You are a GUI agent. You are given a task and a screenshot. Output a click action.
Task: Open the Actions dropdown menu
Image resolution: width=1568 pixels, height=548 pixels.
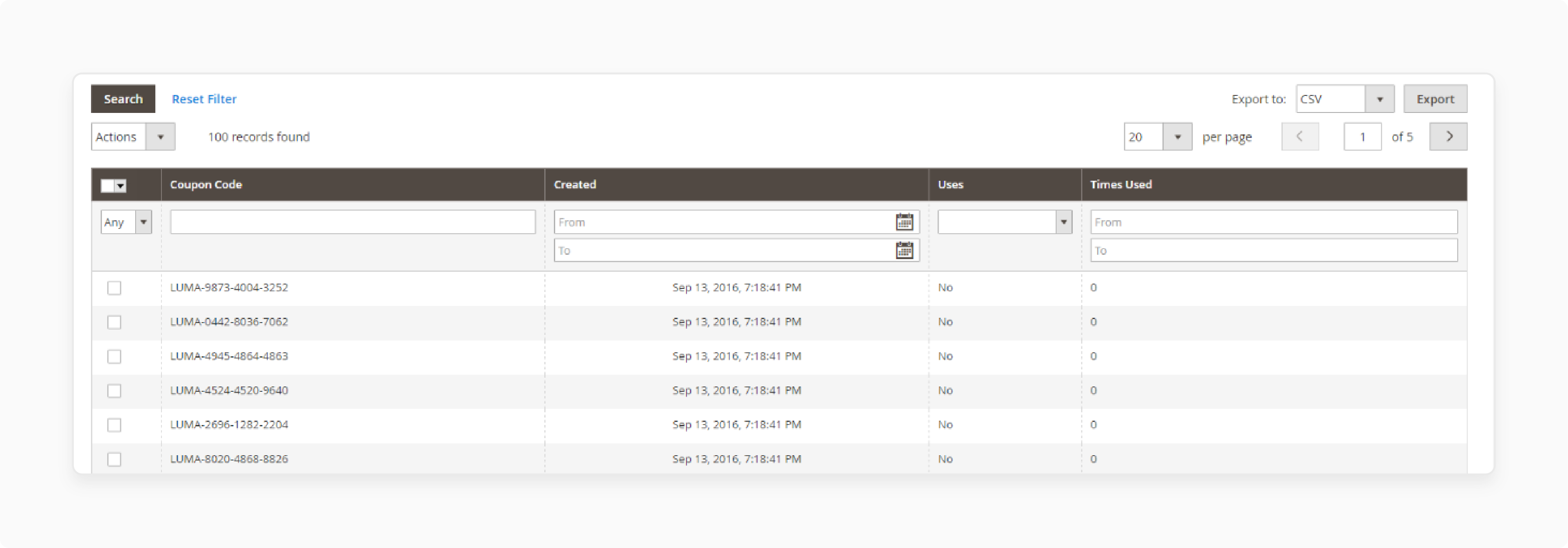(160, 137)
